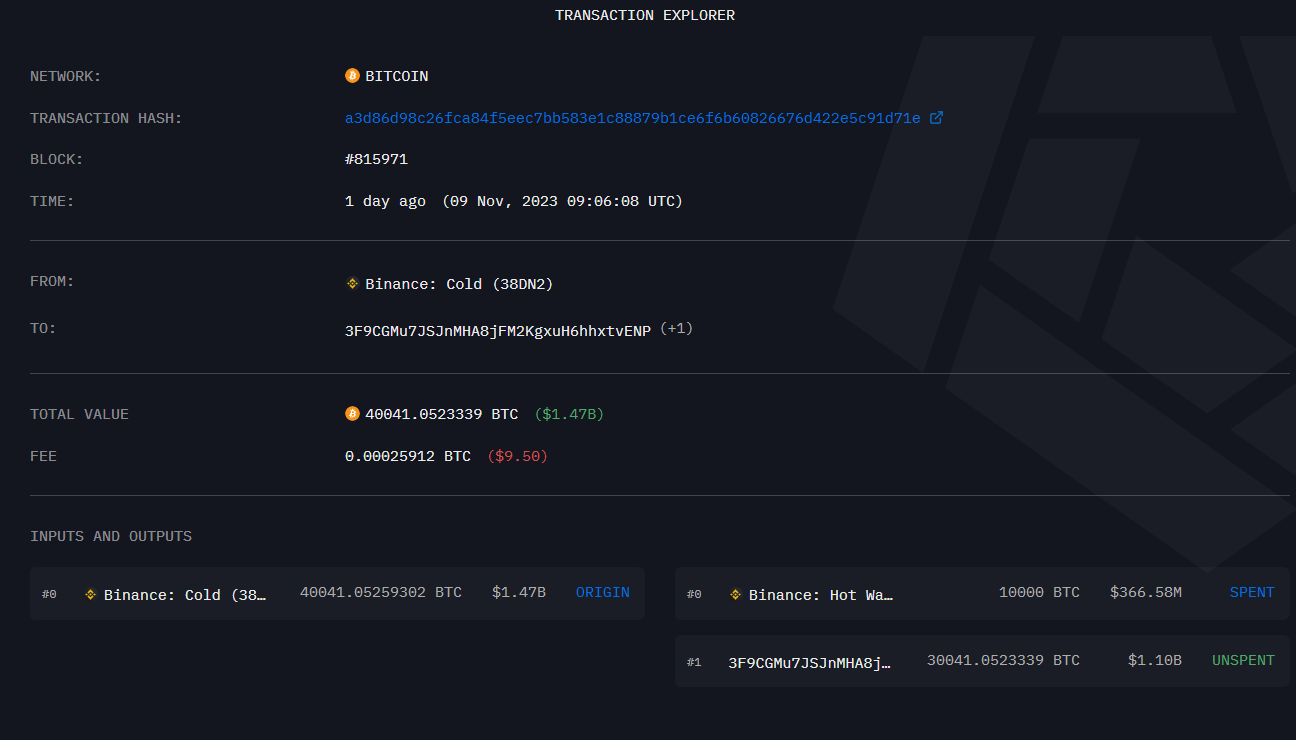Select the timestamp 09 Nov, 2023 09:06:08 UTC
The width and height of the screenshot is (1296, 740).
pos(562,201)
